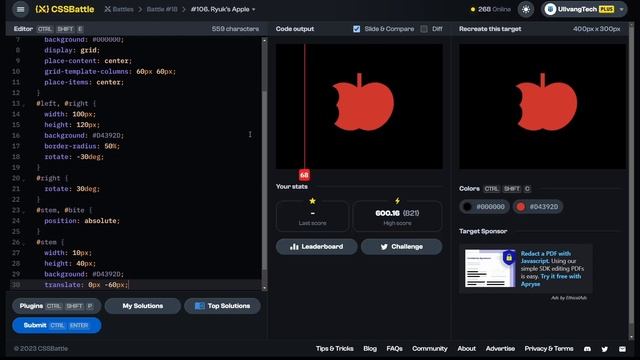Copy the #D4392D color swatch
The height and width of the screenshot is (360, 640).
click(538, 207)
